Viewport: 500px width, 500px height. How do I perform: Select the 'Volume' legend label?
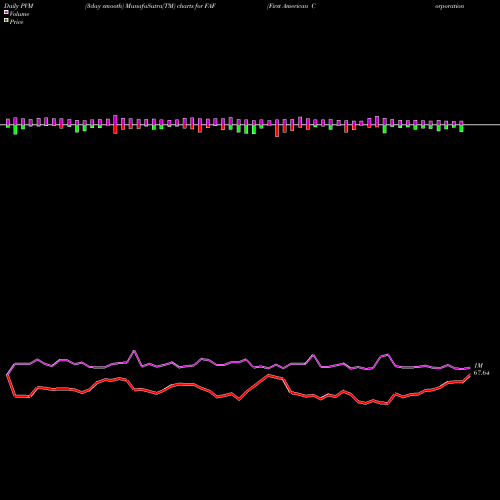(x=19, y=14)
